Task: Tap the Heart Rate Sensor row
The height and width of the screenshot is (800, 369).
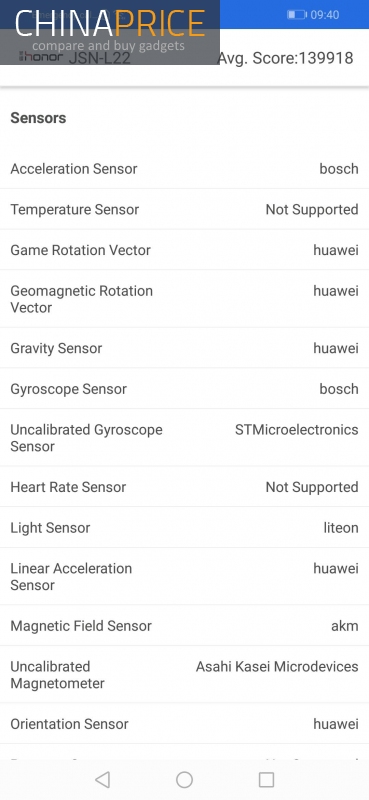Action: coord(184,487)
